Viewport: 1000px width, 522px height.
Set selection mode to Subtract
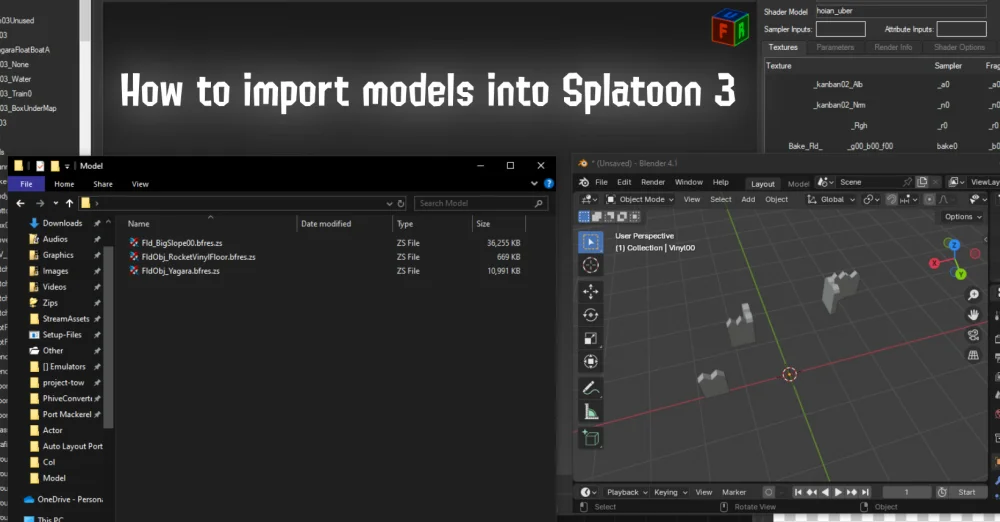[x=609, y=217]
